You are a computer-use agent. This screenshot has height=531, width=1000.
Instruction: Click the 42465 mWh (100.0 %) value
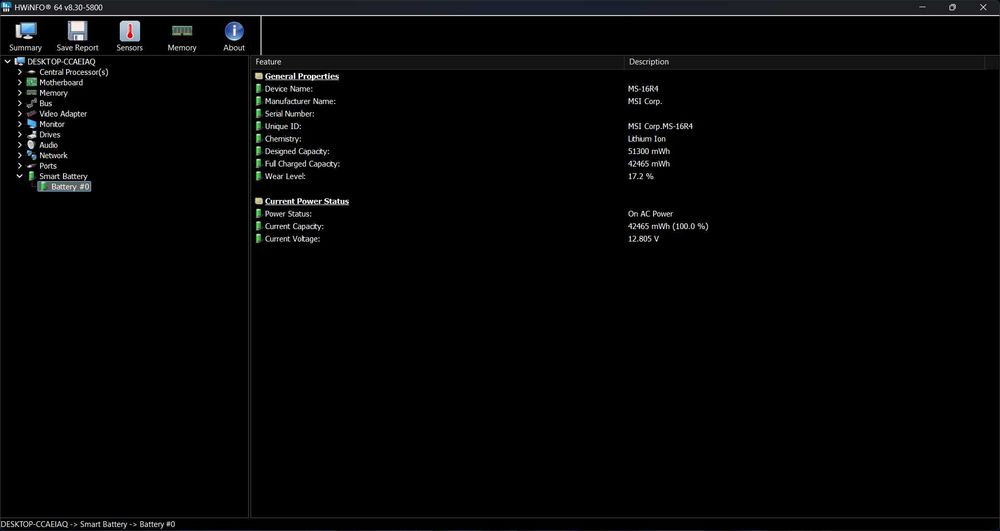pos(668,226)
